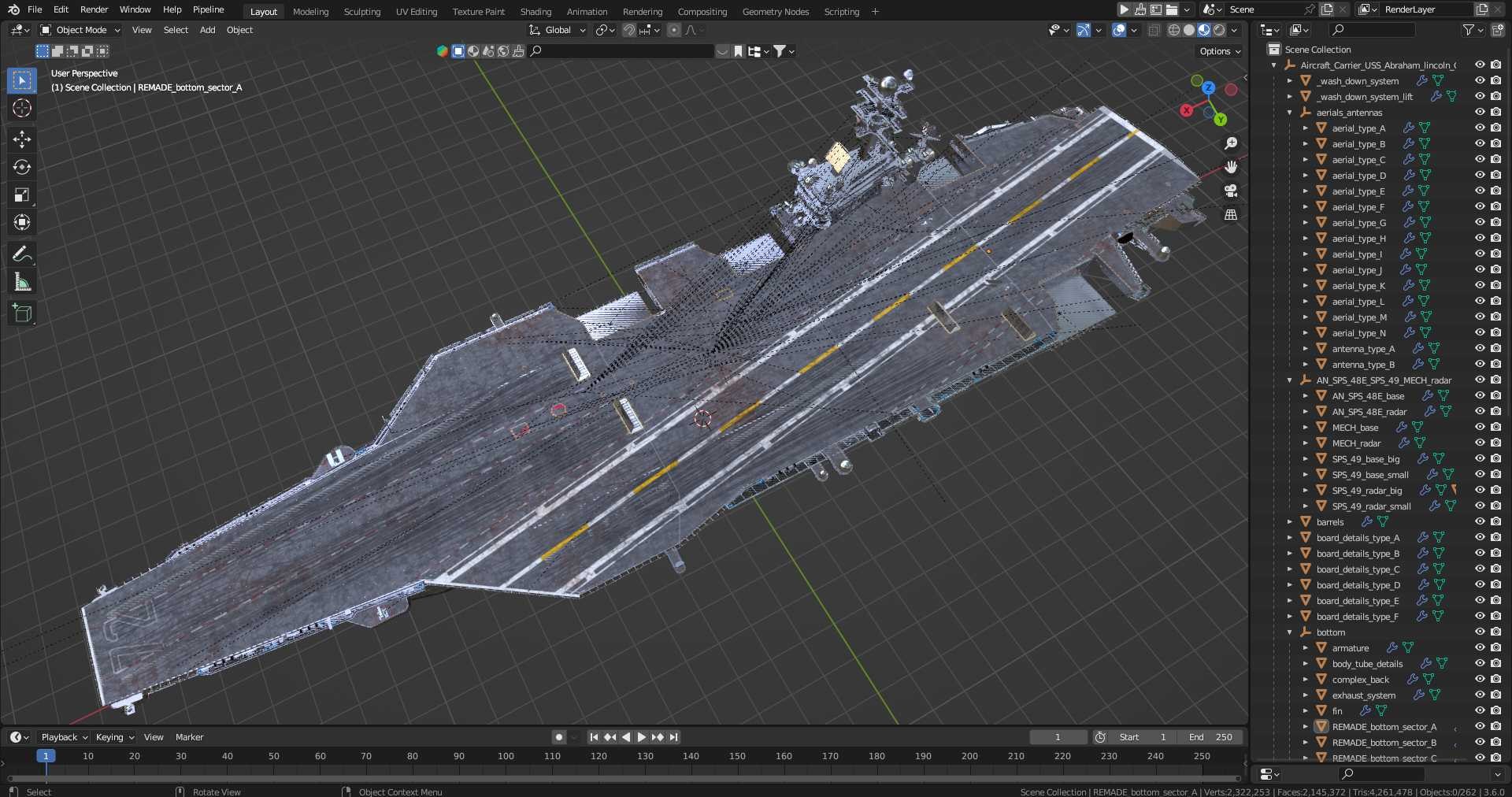The height and width of the screenshot is (797, 1512).
Task: Click the pan view hand icon
Action: (1231, 167)
